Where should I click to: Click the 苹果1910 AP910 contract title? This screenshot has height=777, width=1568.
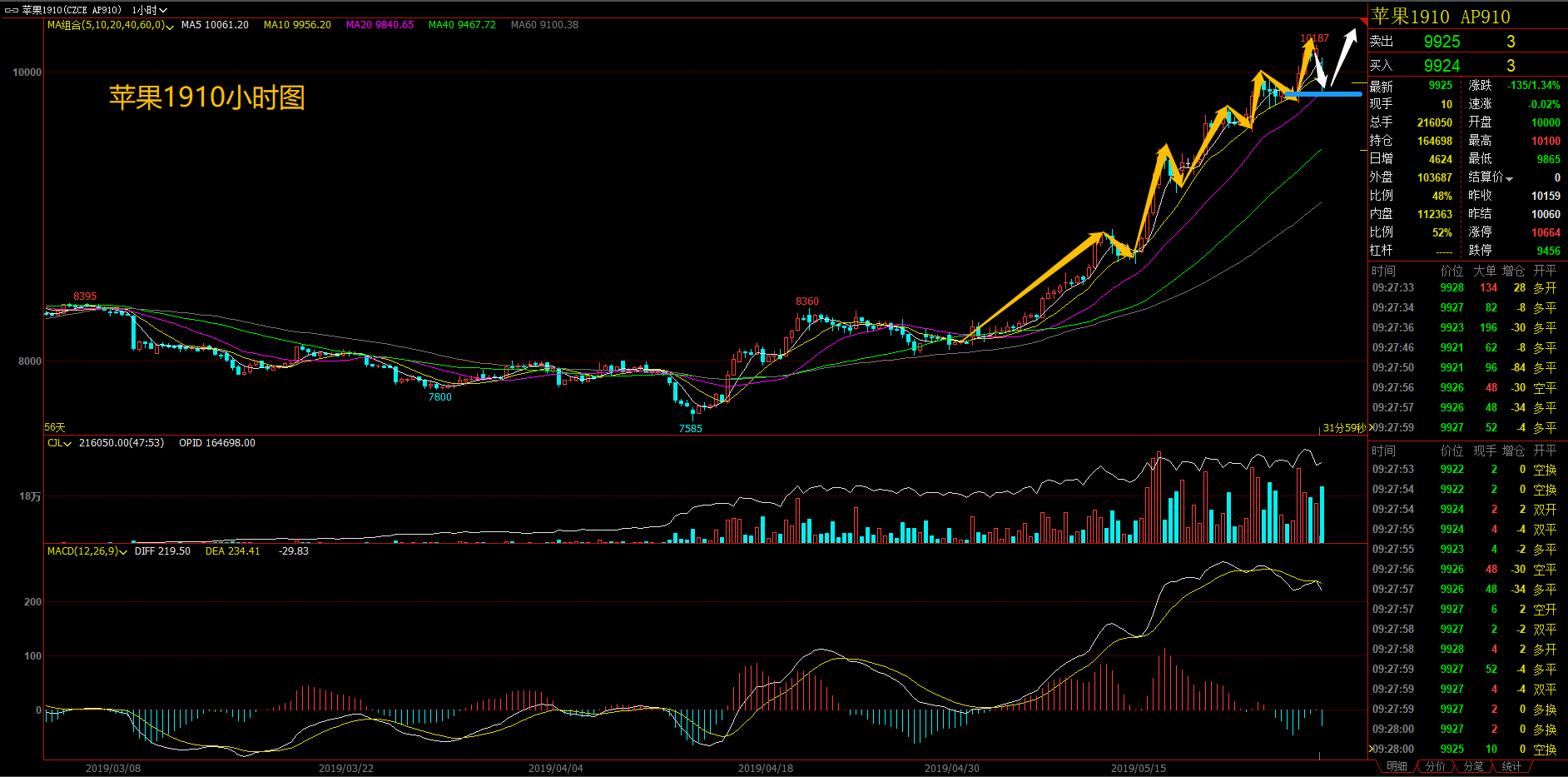point(1441,17)
